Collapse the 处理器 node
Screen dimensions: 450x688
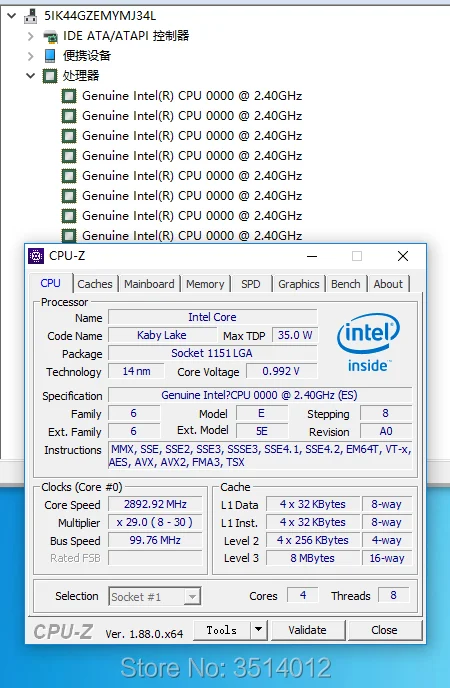tap(30, 75)
